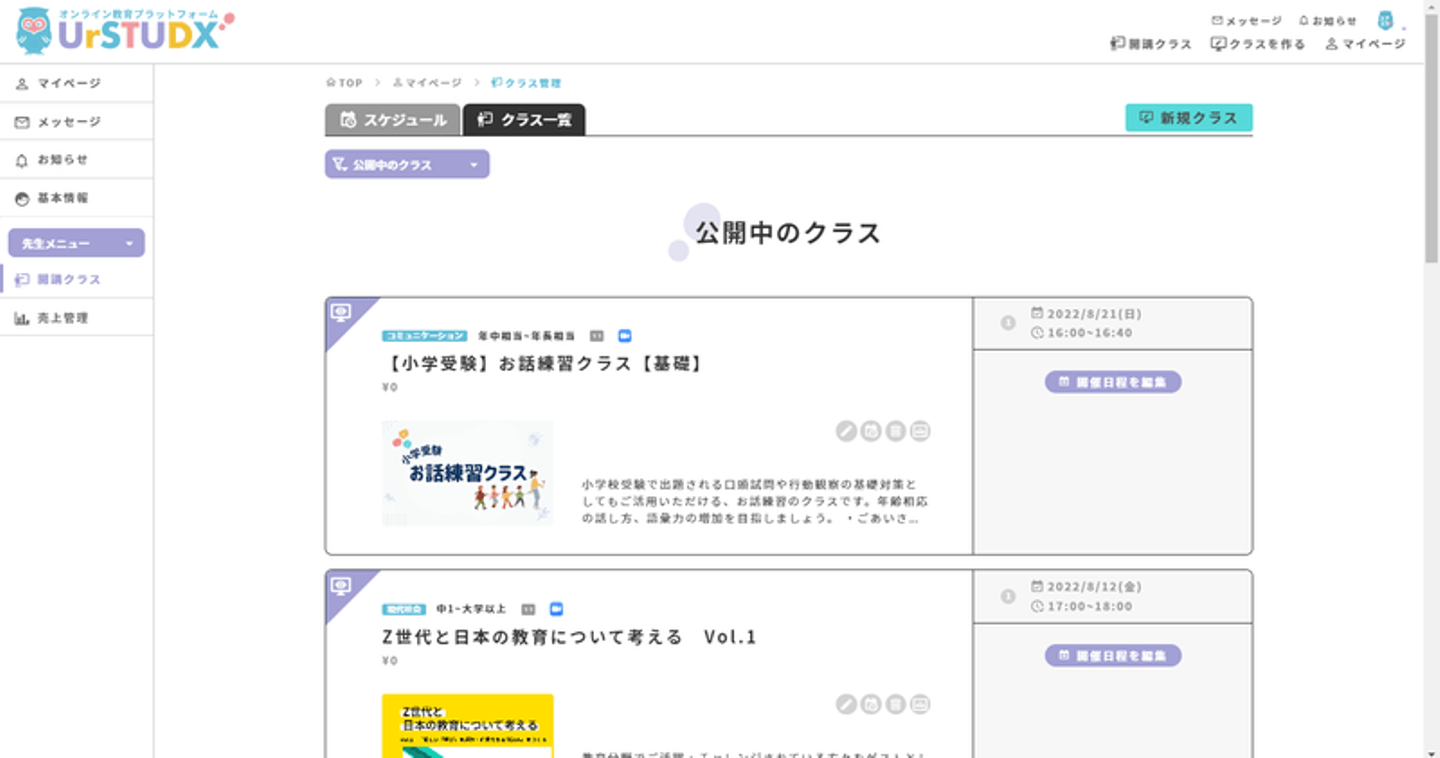The image size is (1440, 758).
Task: Click the コミュニケーション category tag
Action: [424, 336]
